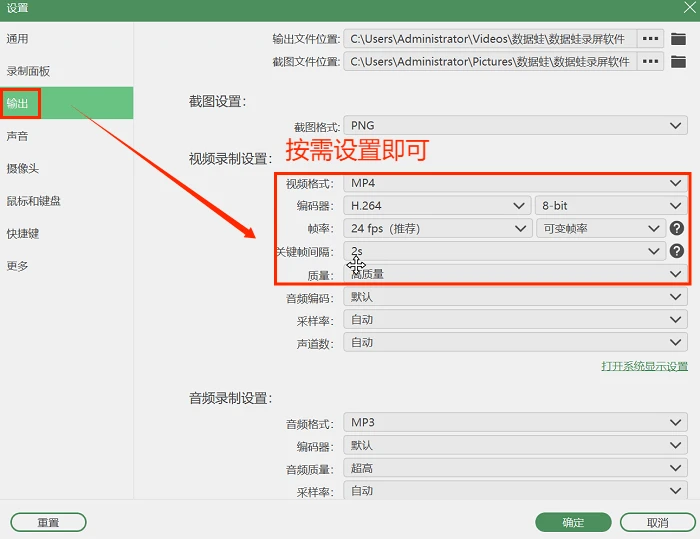Open the 音频质量 超高 dropdown
This screenshot has height=539, width=700.
pos(515,468)
